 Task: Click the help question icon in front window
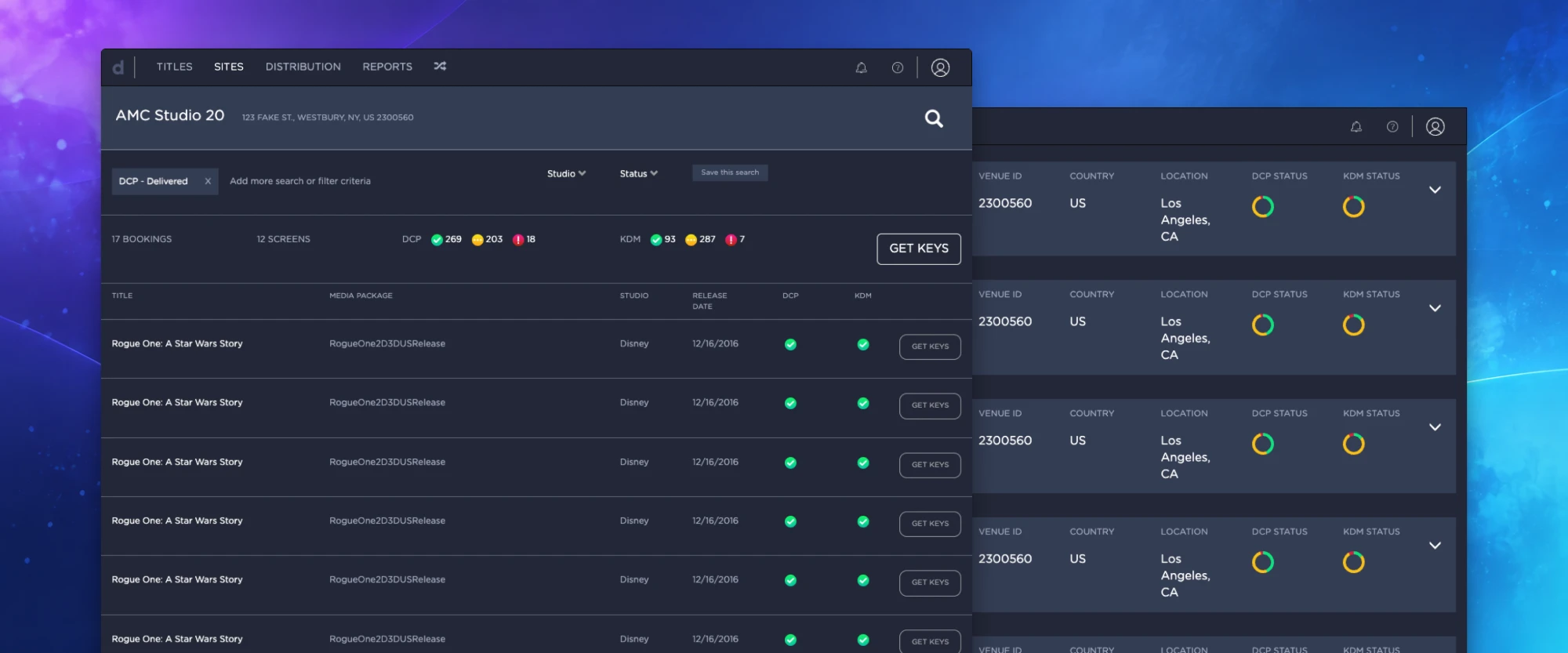click(898, 67)
